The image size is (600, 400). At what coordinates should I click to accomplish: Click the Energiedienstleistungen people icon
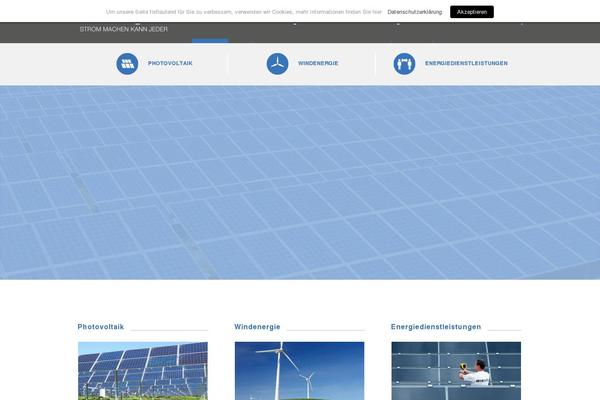point(404,64)
